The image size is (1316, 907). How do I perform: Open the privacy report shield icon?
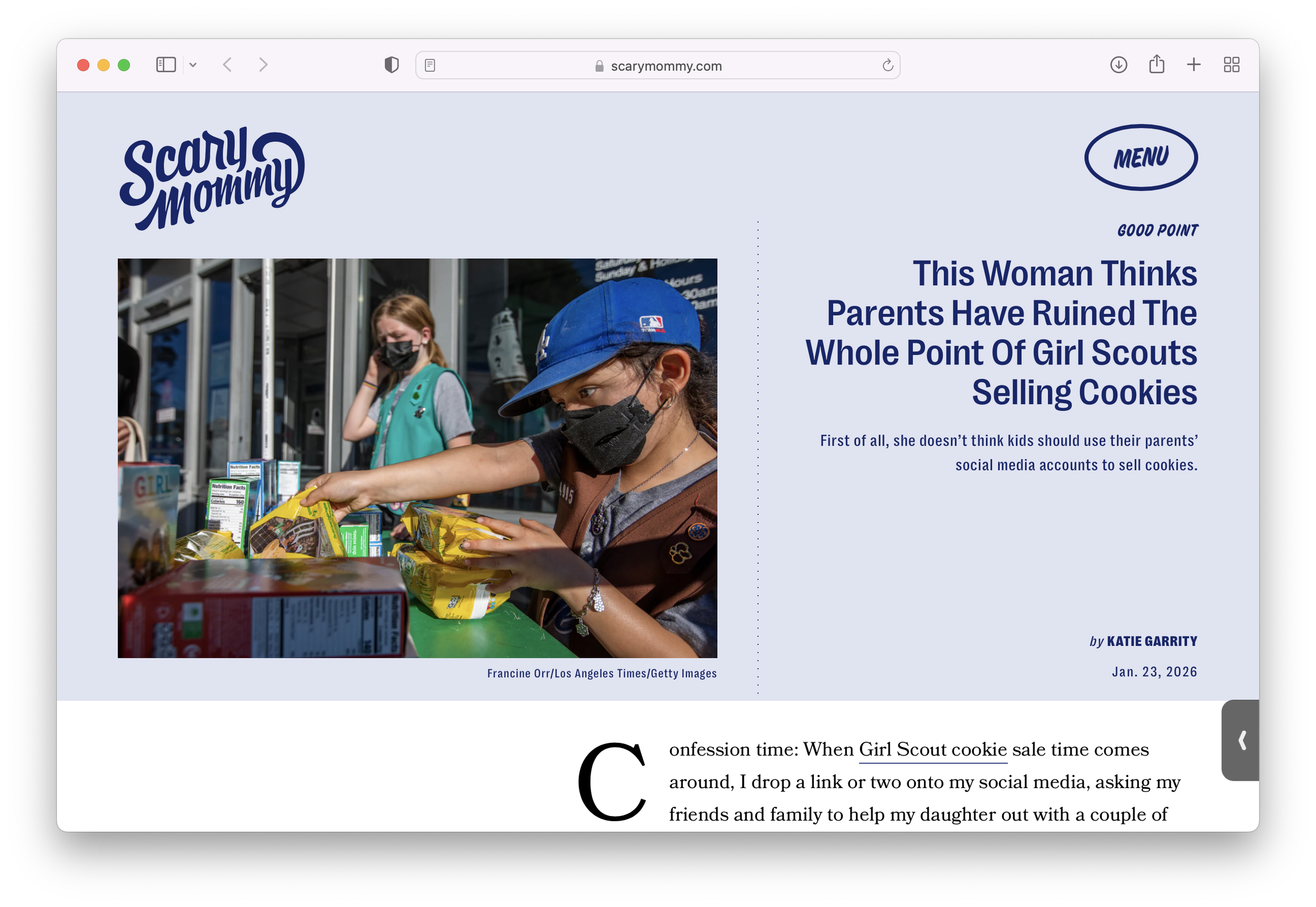pos(392,65)
